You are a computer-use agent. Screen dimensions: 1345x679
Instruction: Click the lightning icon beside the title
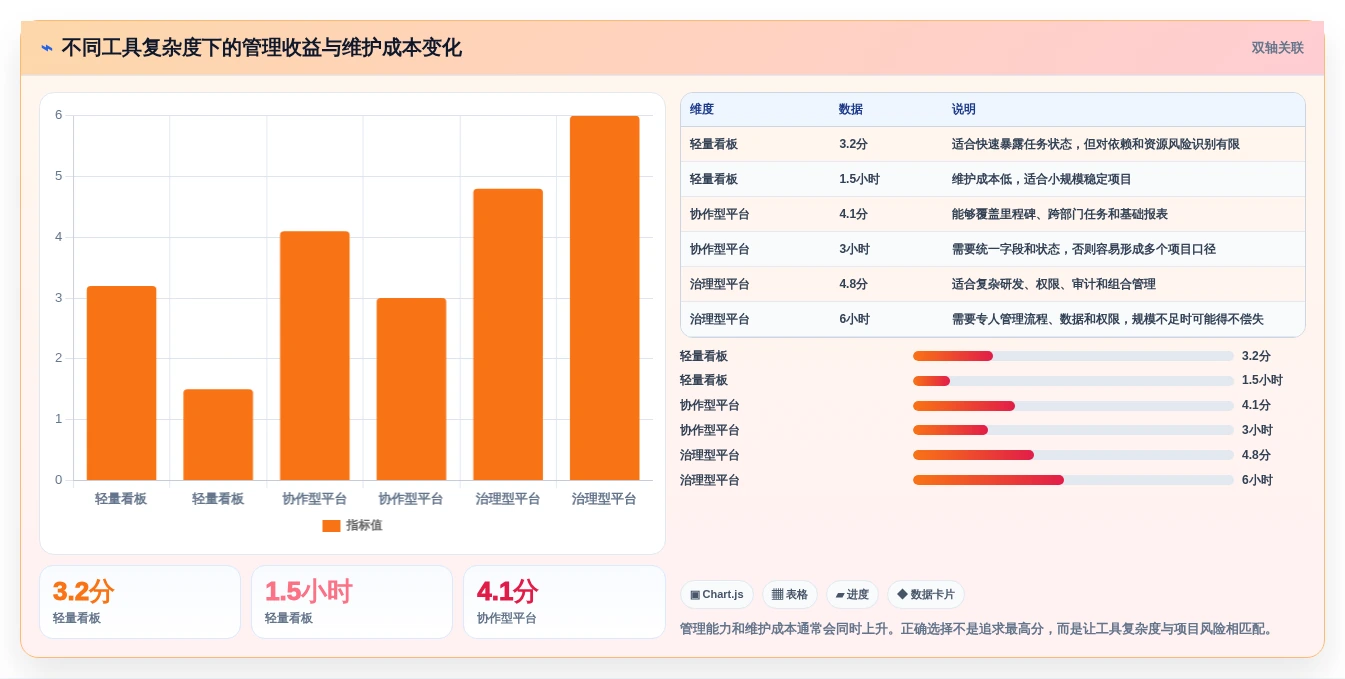[46, 48]
